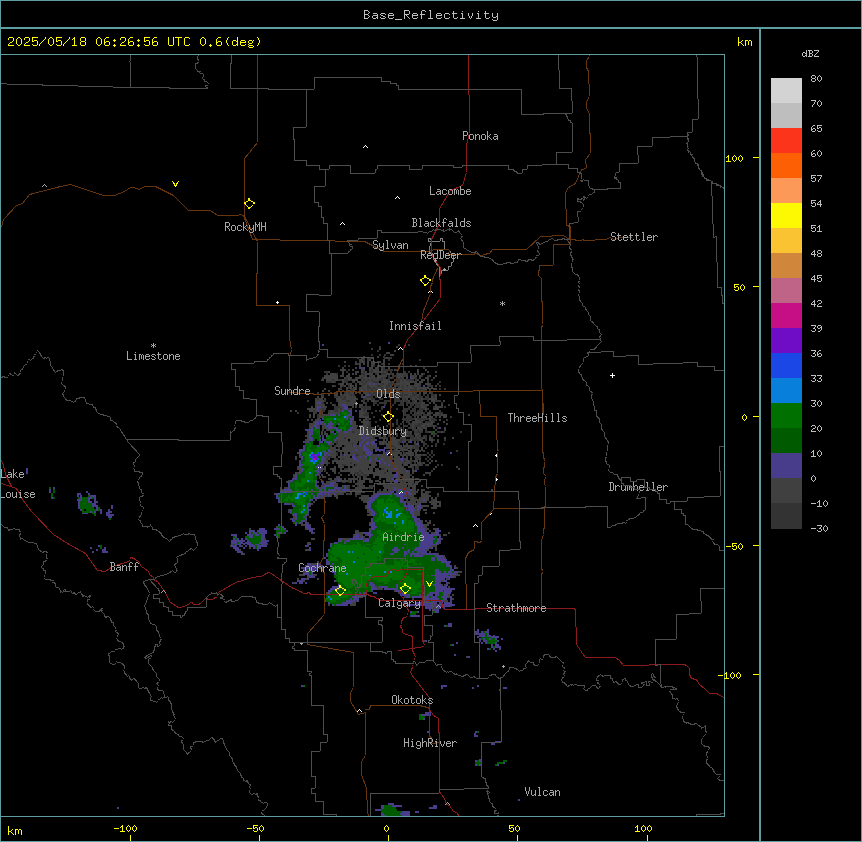Click the yellow diamond marker south of RedDeer
The width and height of the screenshot is (862, 842).
click(x=425, y=281)
